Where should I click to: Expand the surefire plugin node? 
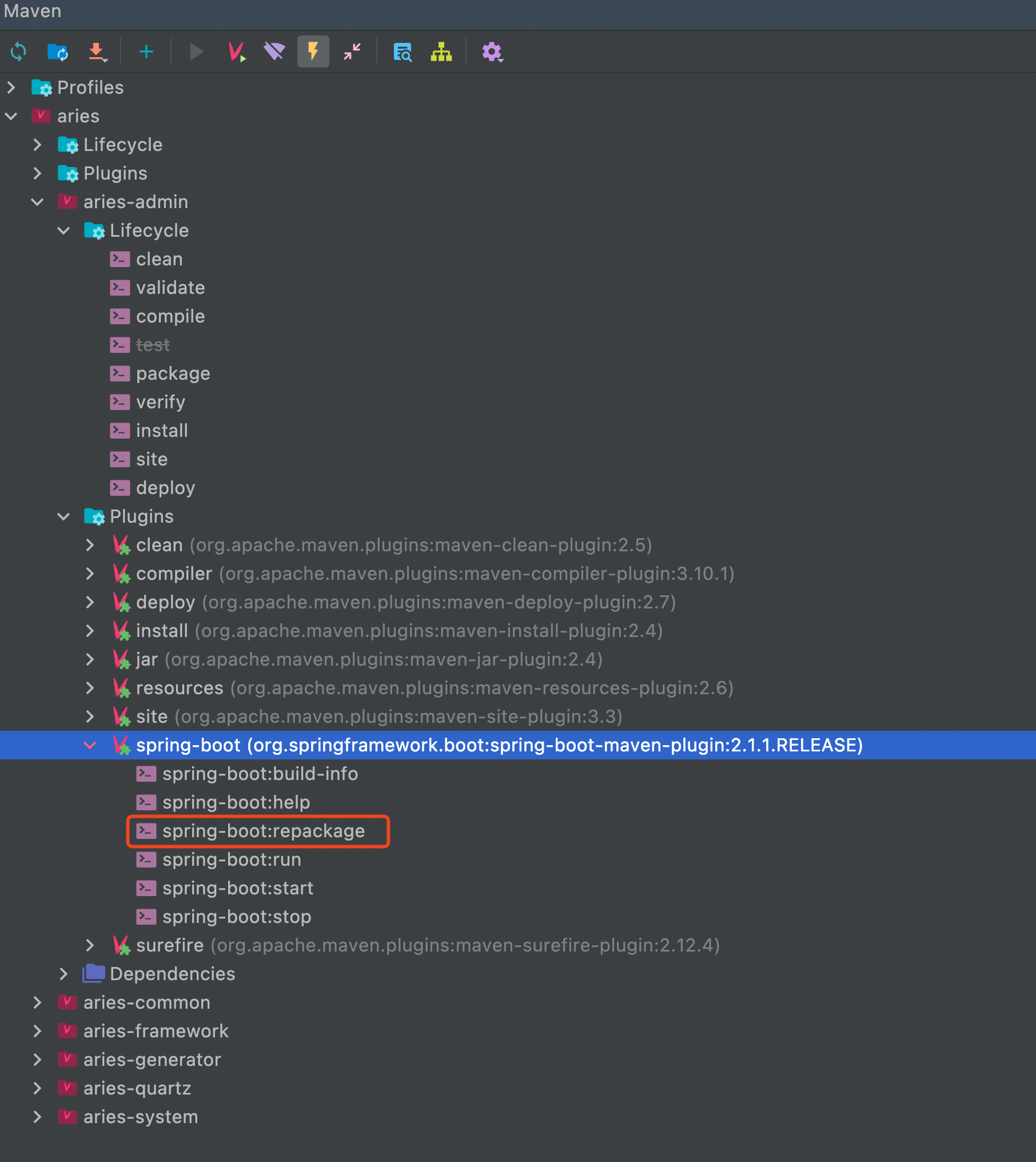coord(90,945)
